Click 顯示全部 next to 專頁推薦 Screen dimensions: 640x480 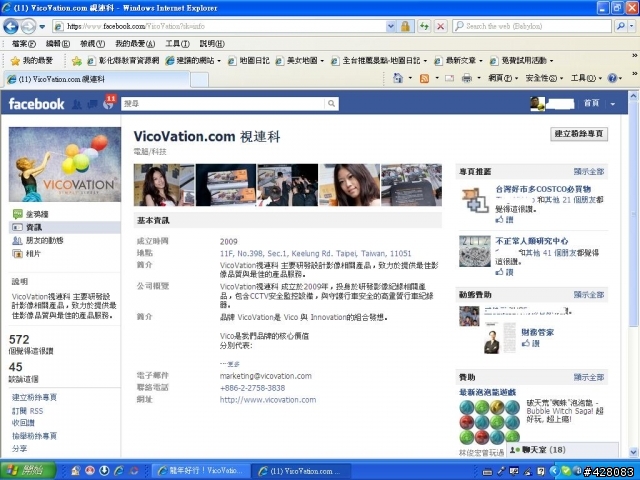[589, 172]
